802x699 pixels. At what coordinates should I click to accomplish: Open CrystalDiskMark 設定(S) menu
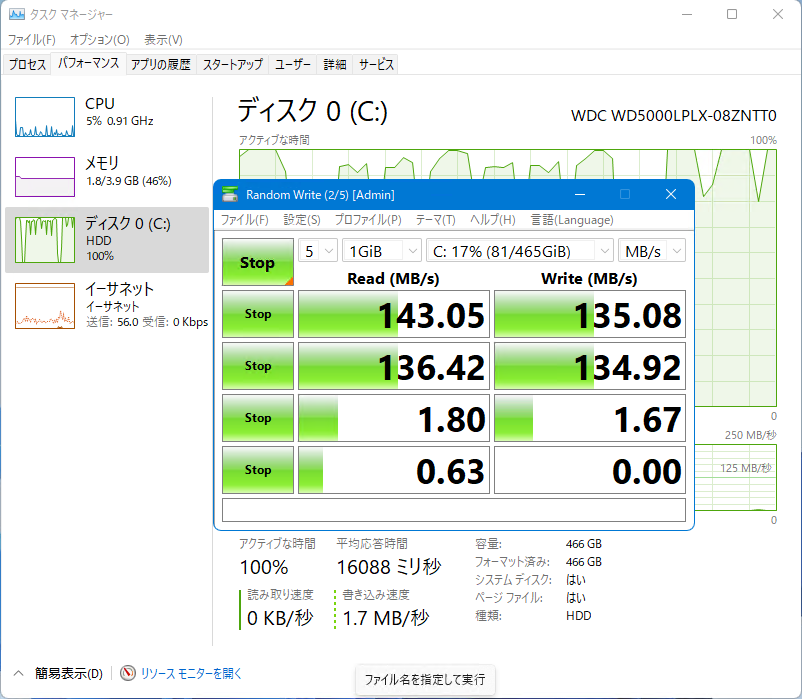point(302,220)
